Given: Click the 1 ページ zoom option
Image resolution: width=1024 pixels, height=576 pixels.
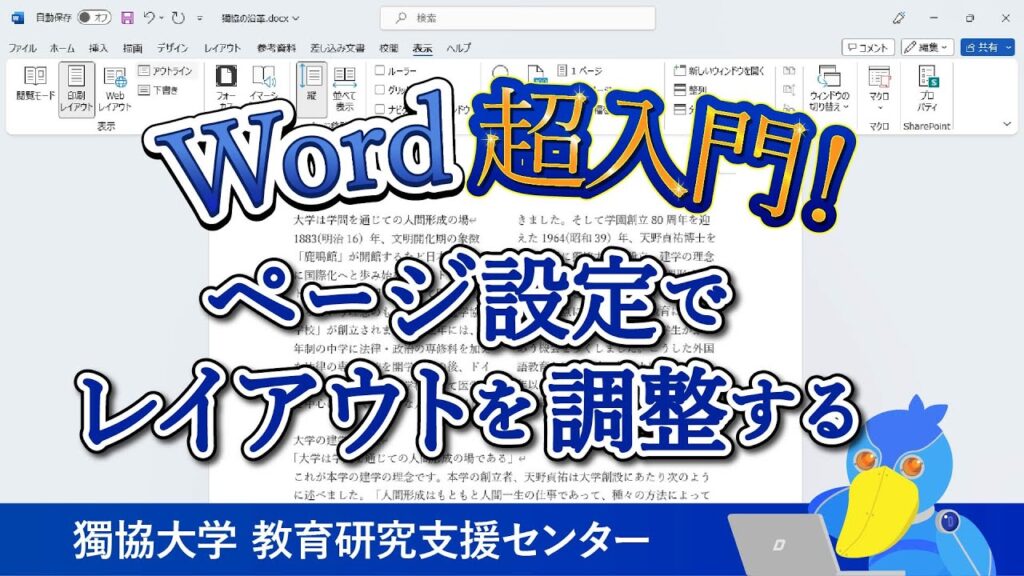Looking at the screenshot, I should click(580, 71).
